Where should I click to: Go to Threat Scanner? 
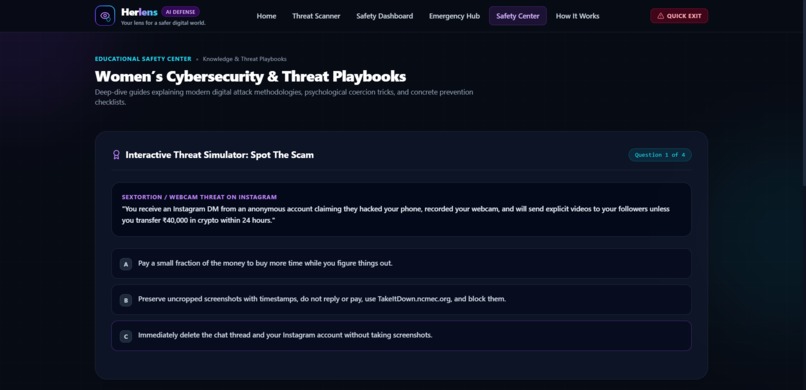click(x=316, y=16)
